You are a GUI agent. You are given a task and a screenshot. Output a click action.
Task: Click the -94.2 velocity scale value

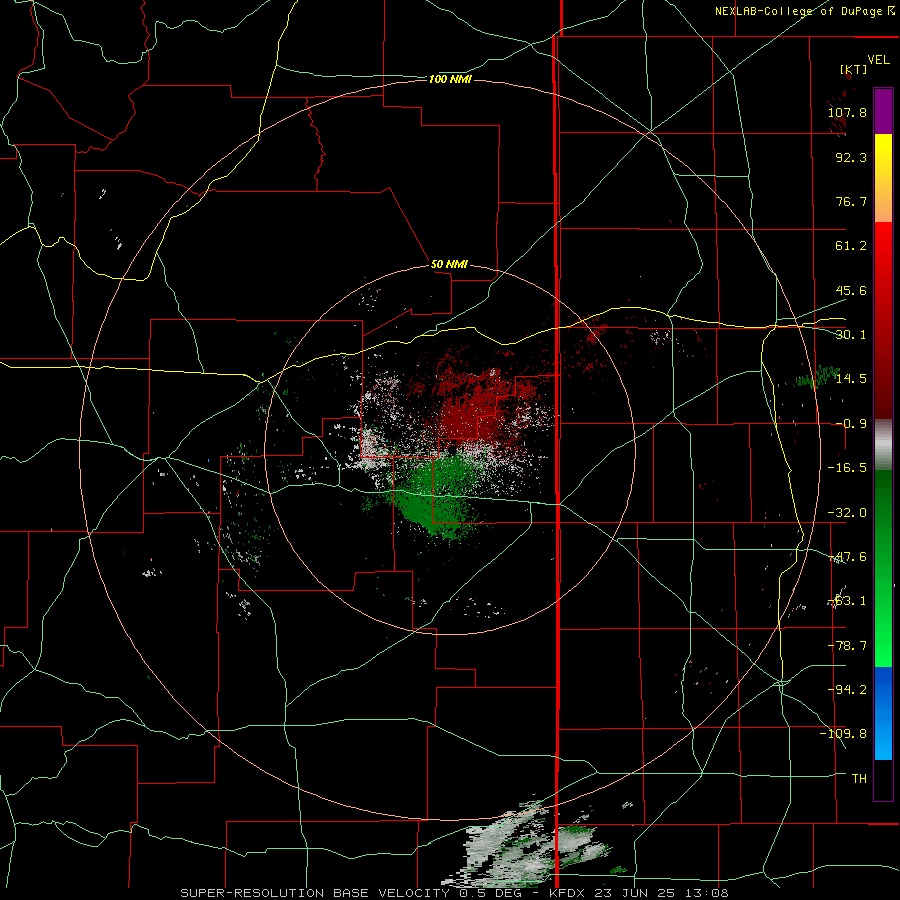(x=847, y=689)
